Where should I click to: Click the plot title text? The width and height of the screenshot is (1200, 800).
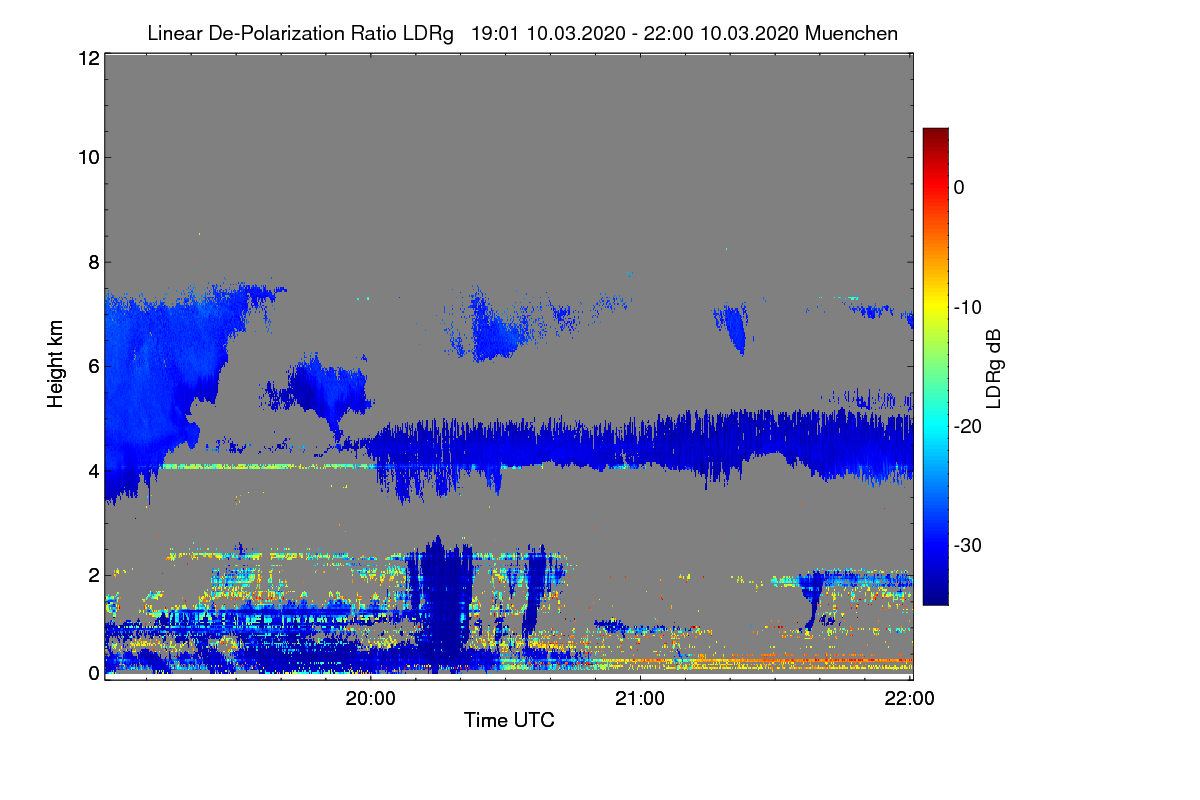(522, 33)
